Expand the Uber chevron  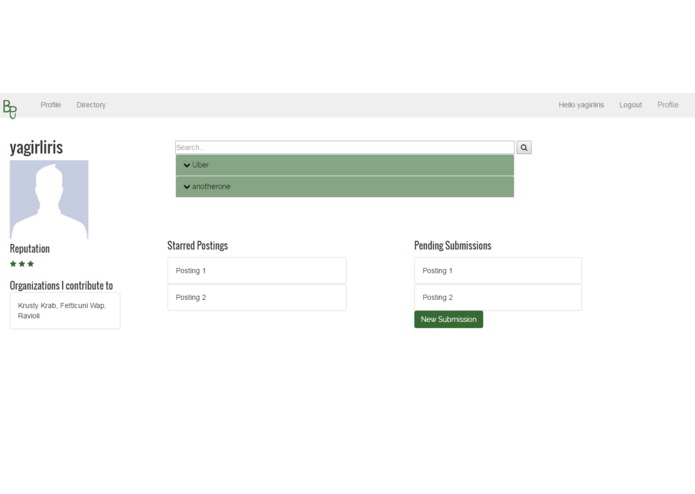187,165
